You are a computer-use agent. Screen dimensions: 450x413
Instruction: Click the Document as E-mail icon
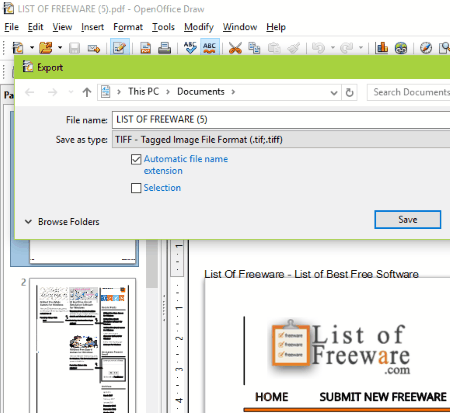point(94,49)
